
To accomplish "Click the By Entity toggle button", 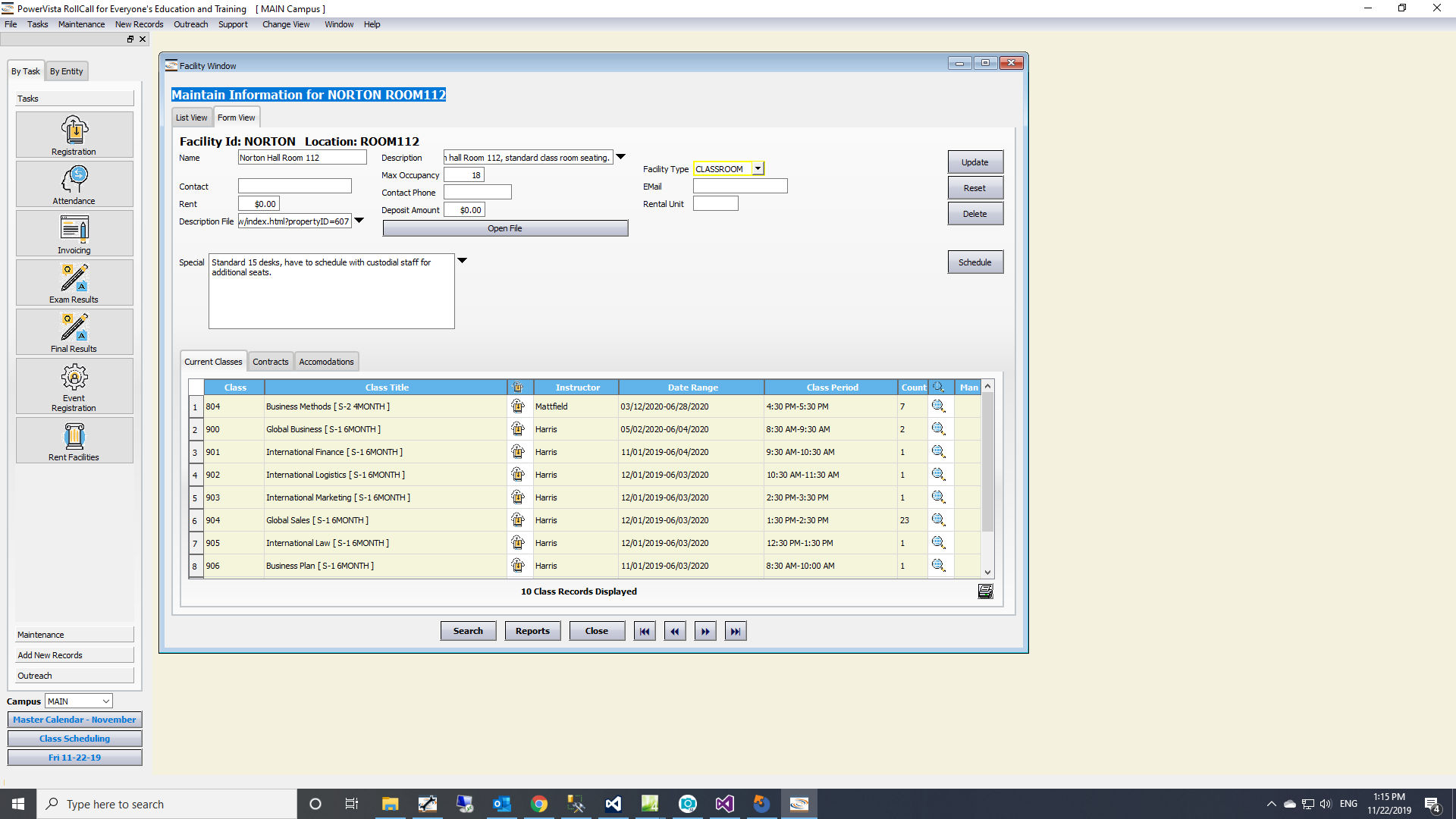I will tap(67, 71).
